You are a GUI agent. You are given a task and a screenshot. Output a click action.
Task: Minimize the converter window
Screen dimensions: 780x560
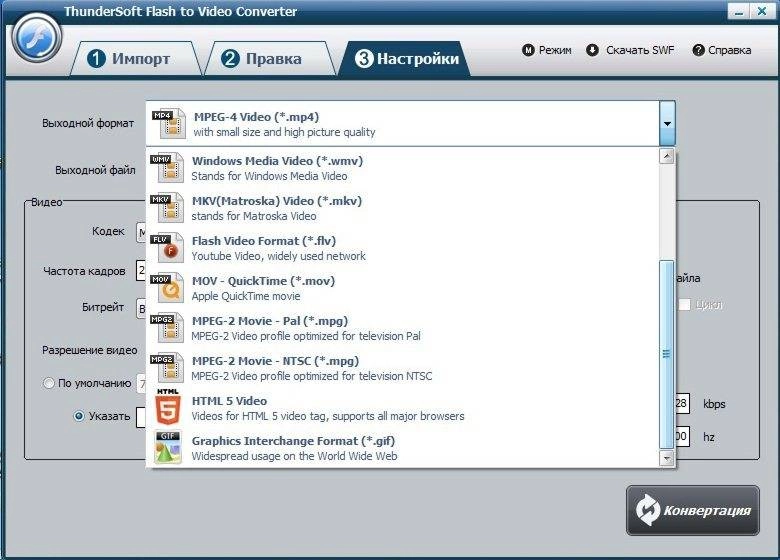[739, 11]
